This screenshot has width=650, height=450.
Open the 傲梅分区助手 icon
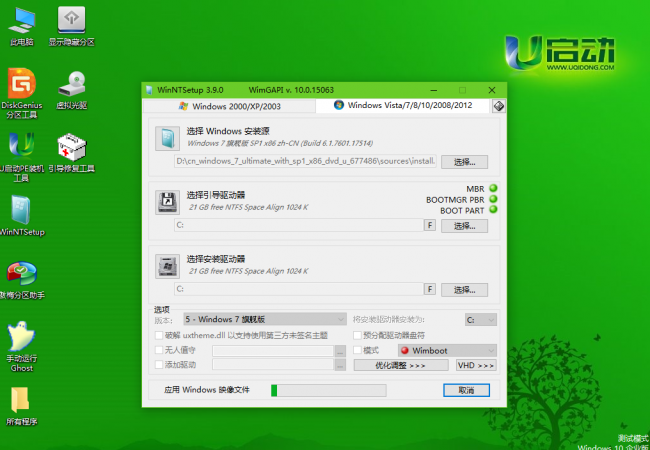pos(22,280)
